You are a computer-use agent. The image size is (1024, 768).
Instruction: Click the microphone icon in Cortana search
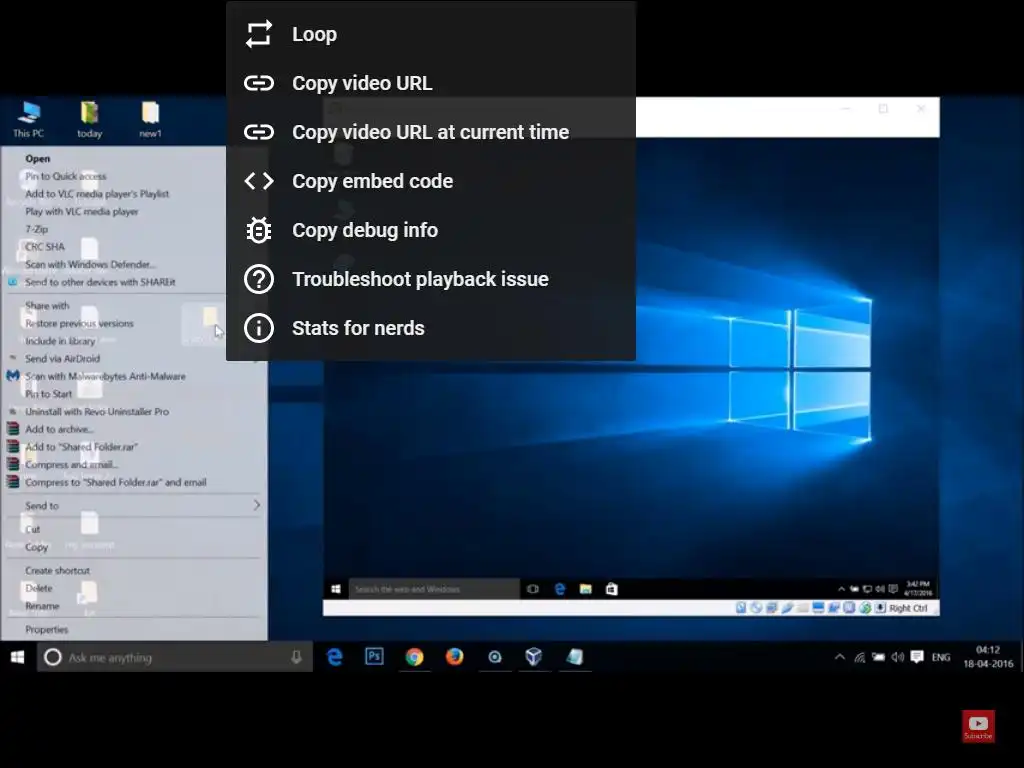[296, 657]
